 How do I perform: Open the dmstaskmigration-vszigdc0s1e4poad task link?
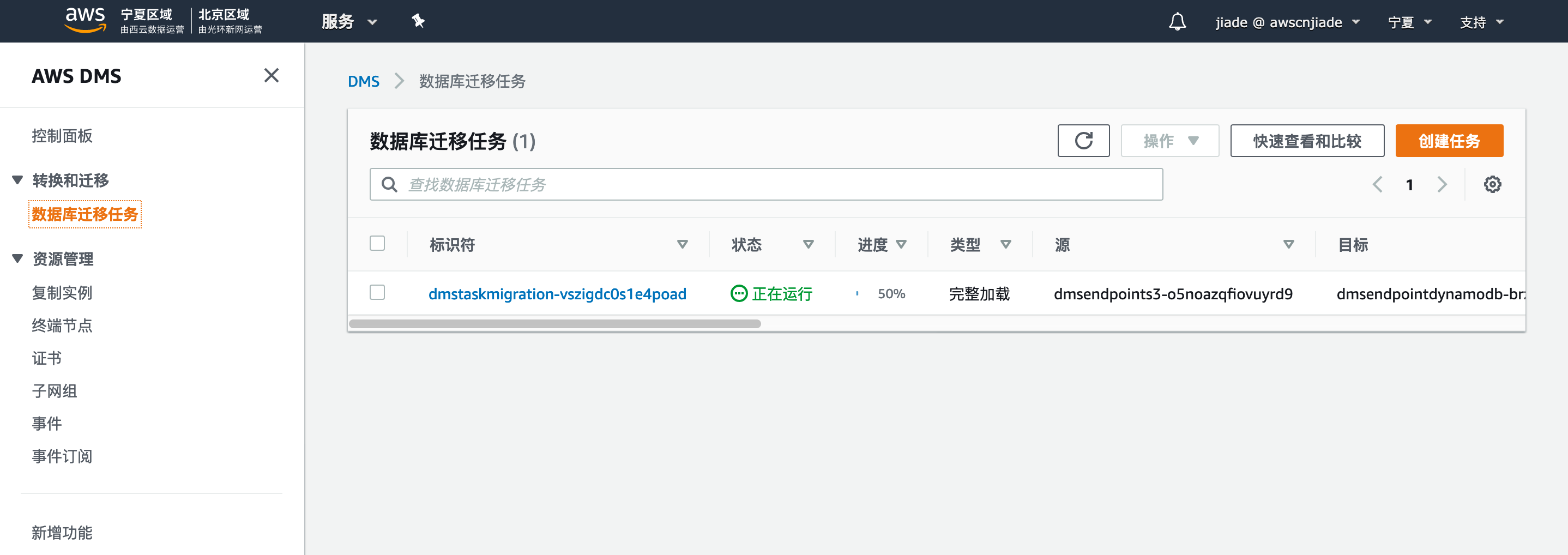pos(557,294)
